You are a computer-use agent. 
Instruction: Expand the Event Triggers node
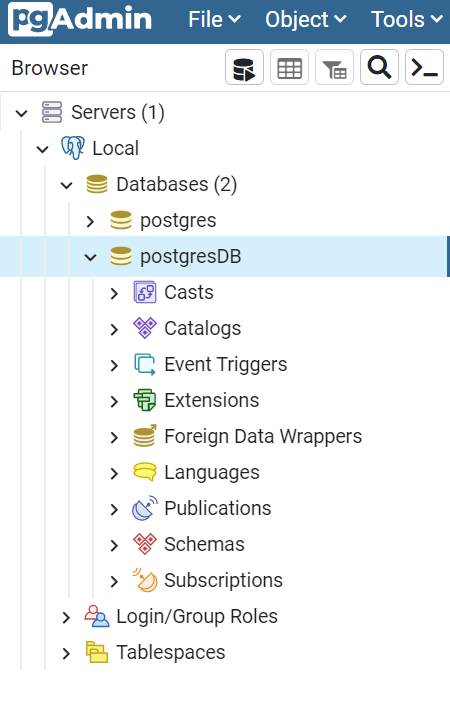coord(114,365)
